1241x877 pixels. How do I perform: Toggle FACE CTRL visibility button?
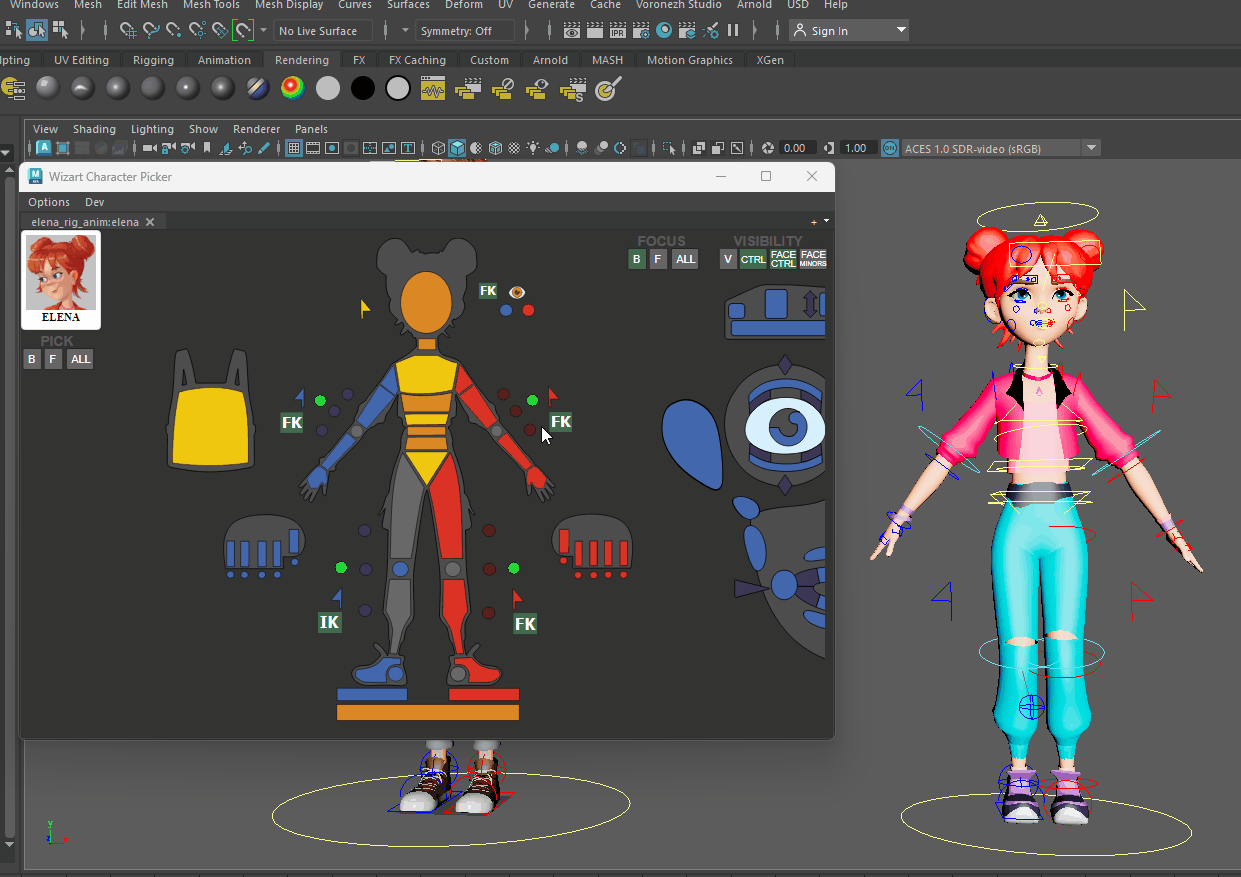click(x=783, y=259)
